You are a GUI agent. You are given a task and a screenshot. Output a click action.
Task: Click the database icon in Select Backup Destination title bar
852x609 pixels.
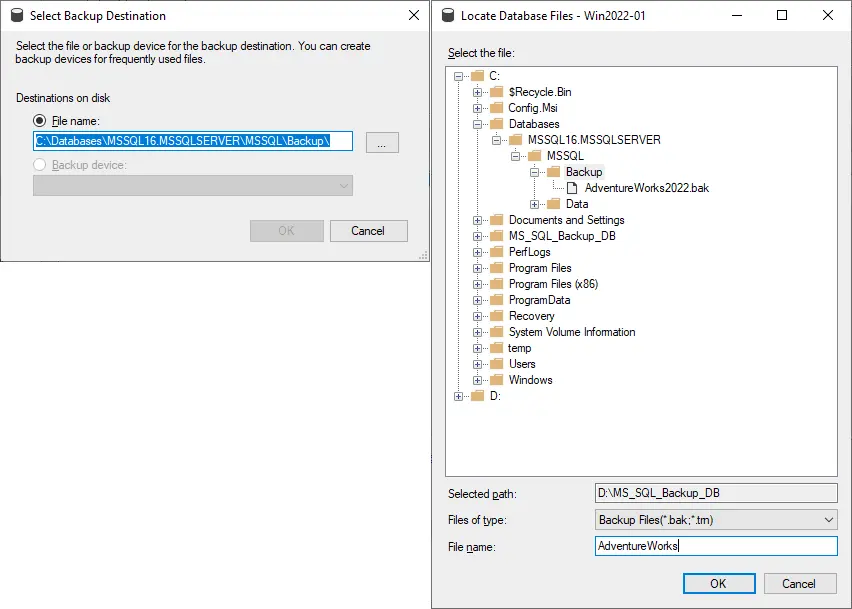coord(17,15)
